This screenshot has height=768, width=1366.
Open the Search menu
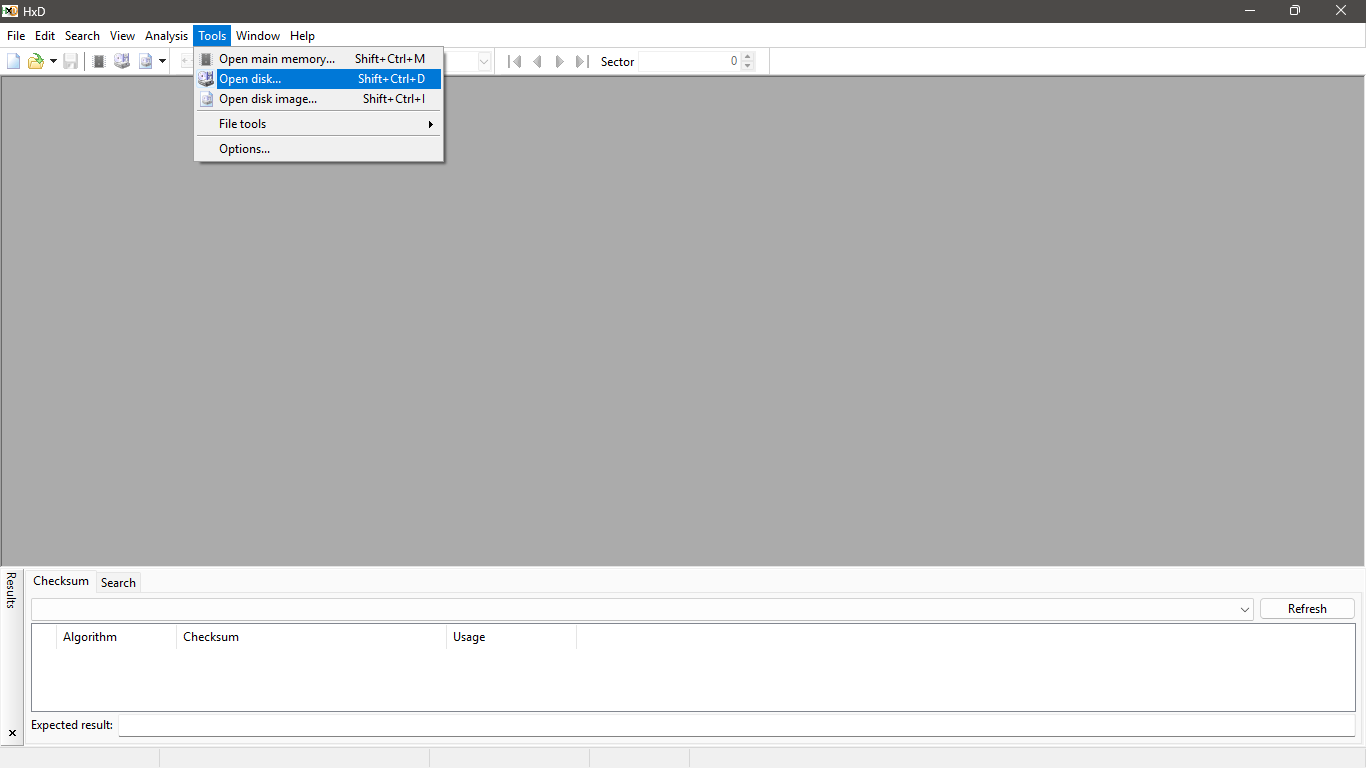(82, 36)
